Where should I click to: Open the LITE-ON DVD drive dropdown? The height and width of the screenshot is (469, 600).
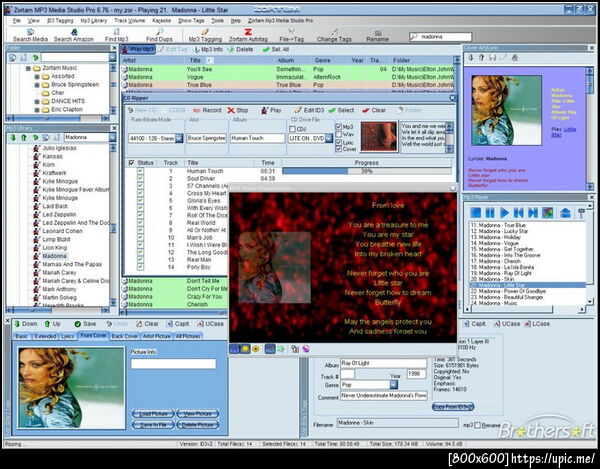click(x=329, y=138)
